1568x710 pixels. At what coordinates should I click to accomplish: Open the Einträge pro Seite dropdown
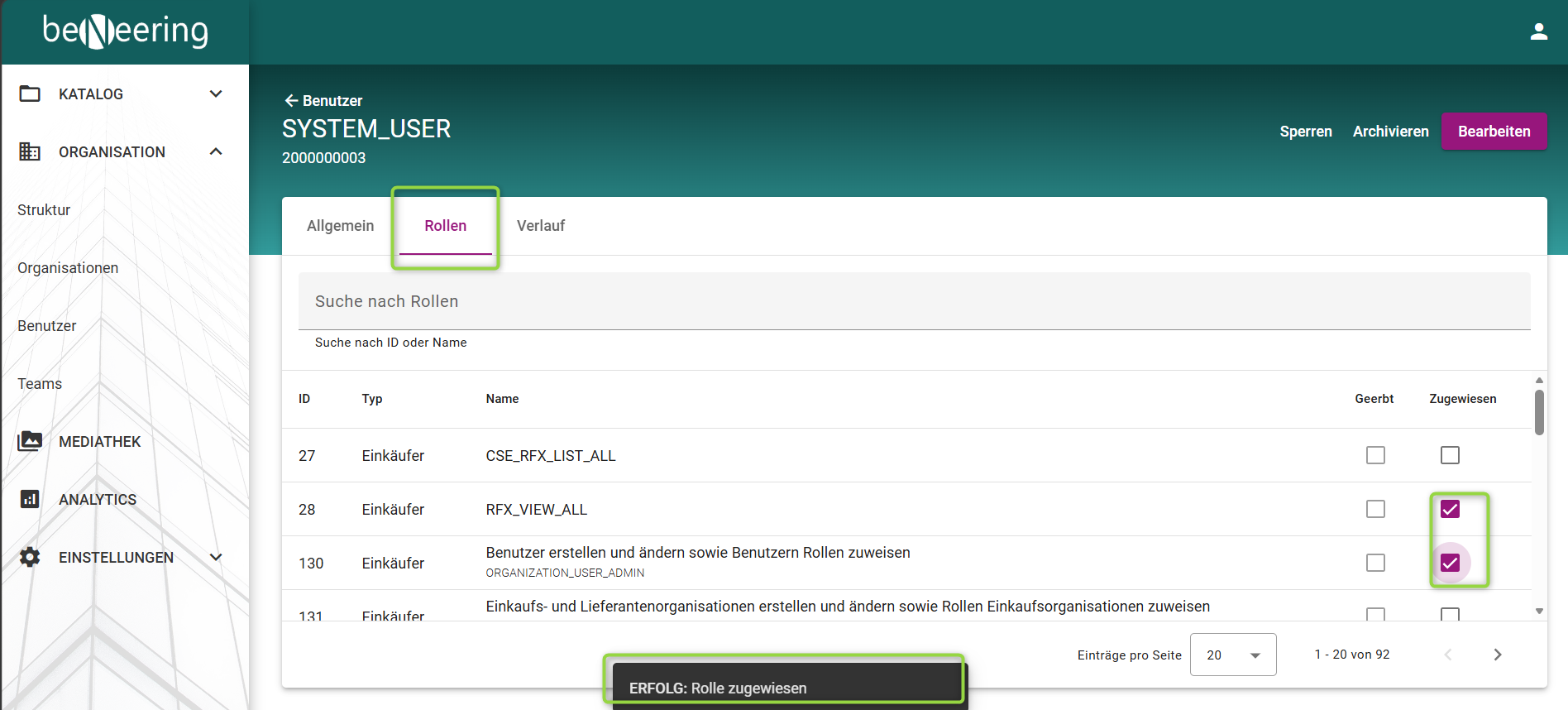pyautogui.click(x=1232, y=655)
